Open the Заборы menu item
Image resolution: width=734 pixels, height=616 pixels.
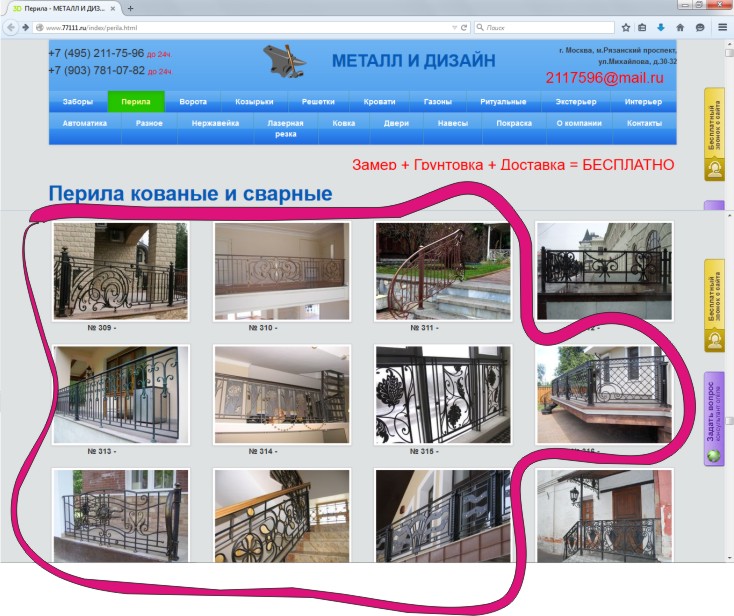[78, 102]
